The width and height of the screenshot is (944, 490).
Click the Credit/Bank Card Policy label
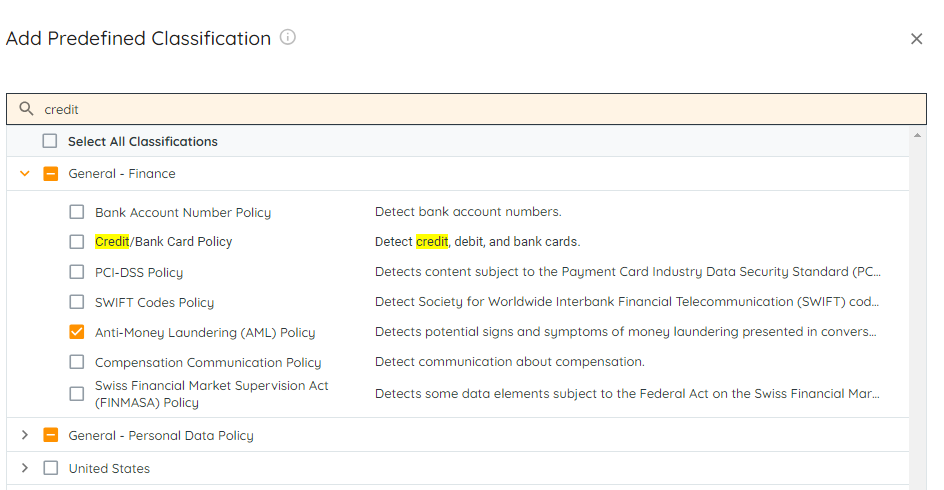point(163,241)
